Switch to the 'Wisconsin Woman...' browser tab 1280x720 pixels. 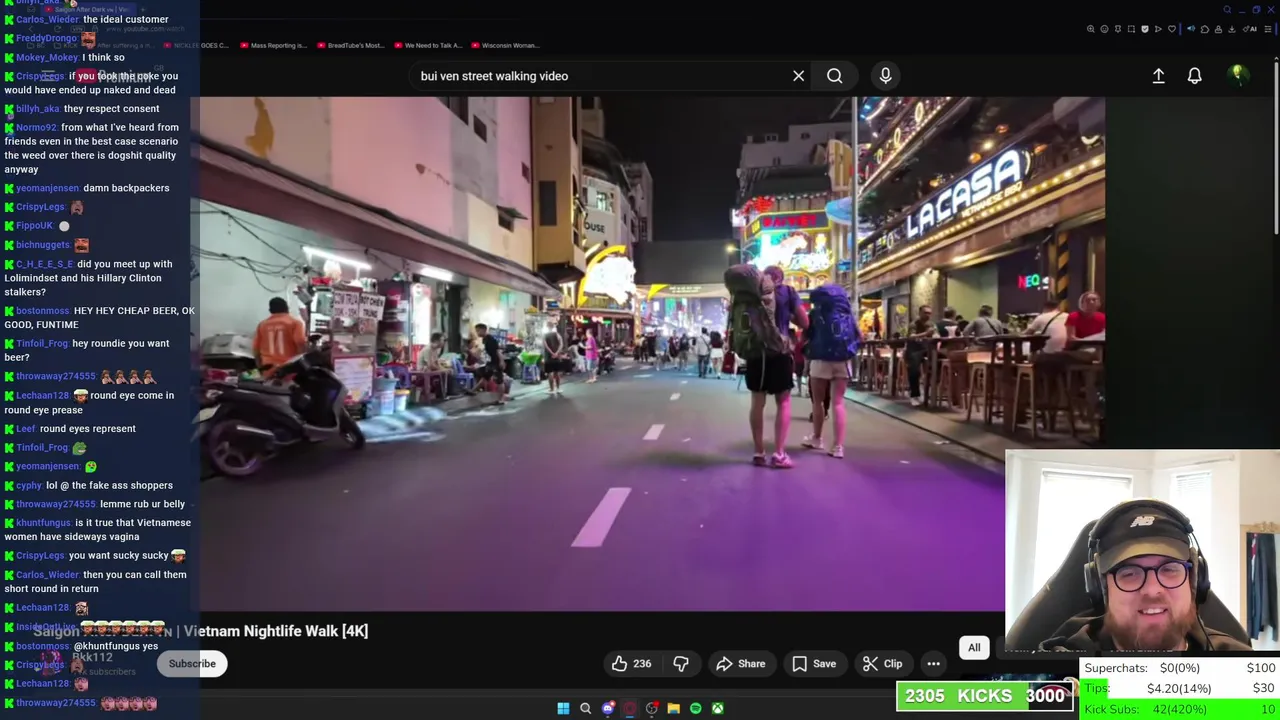coord(505,45)
